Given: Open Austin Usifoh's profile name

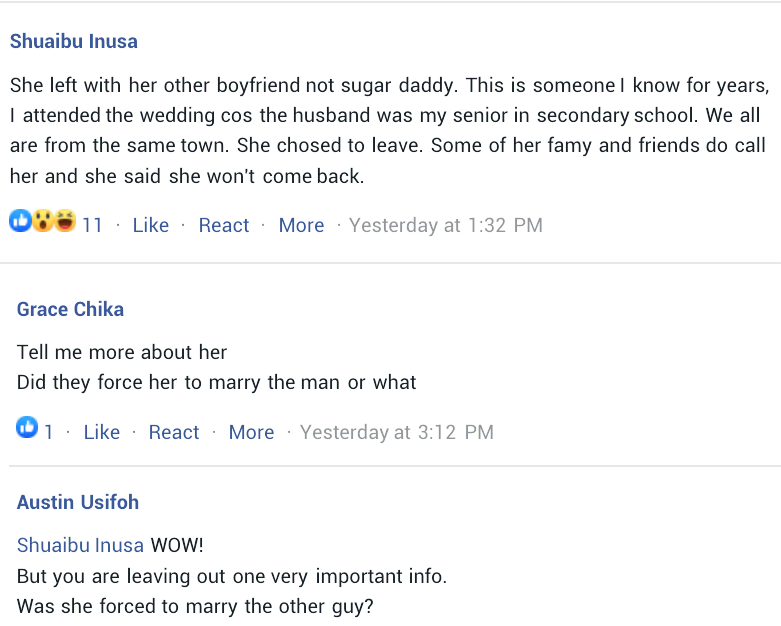Looking at the screenshot, I should (x=78, y=502).
